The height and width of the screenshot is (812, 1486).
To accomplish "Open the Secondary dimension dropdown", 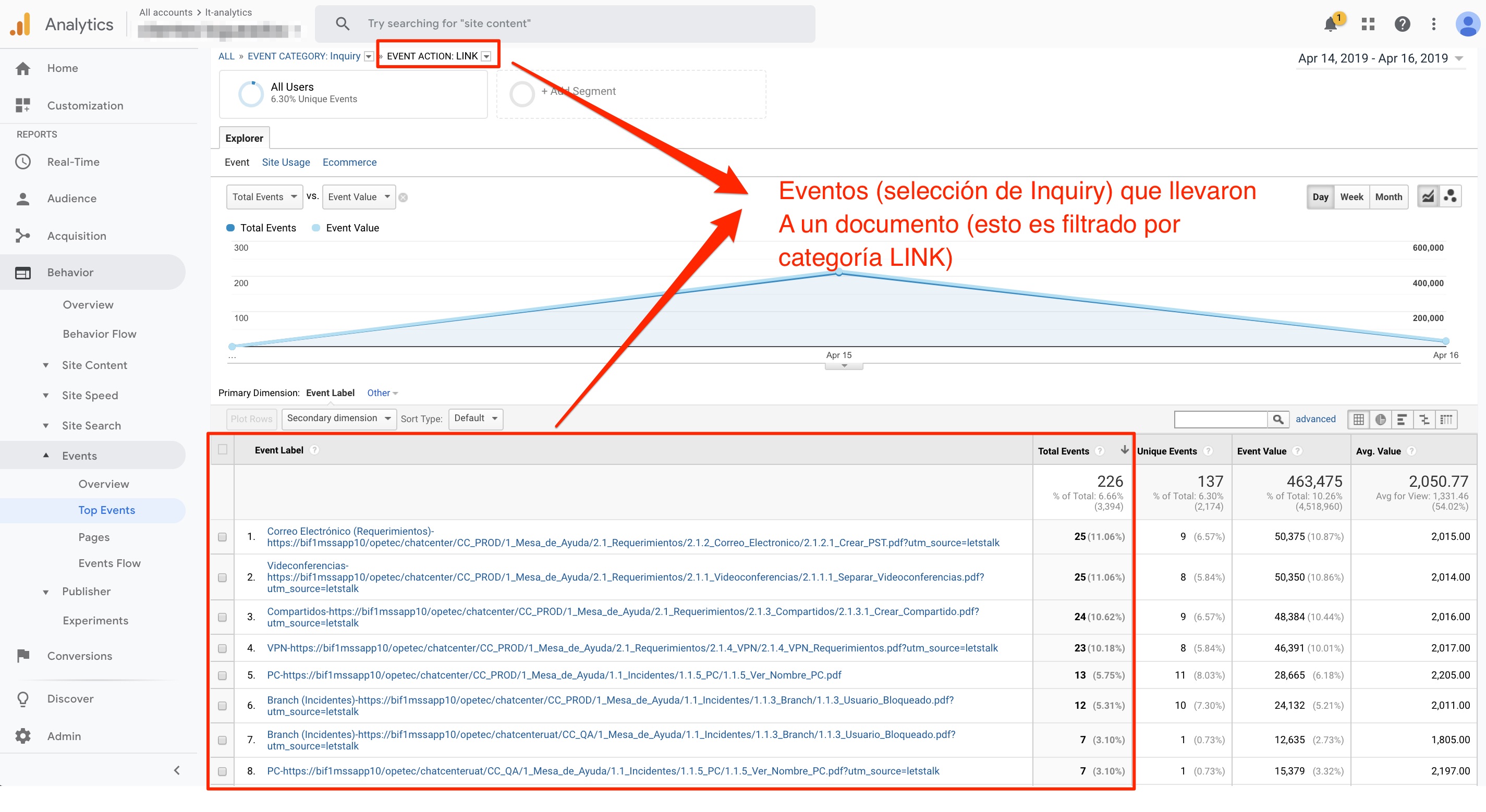I will (338, 419).
